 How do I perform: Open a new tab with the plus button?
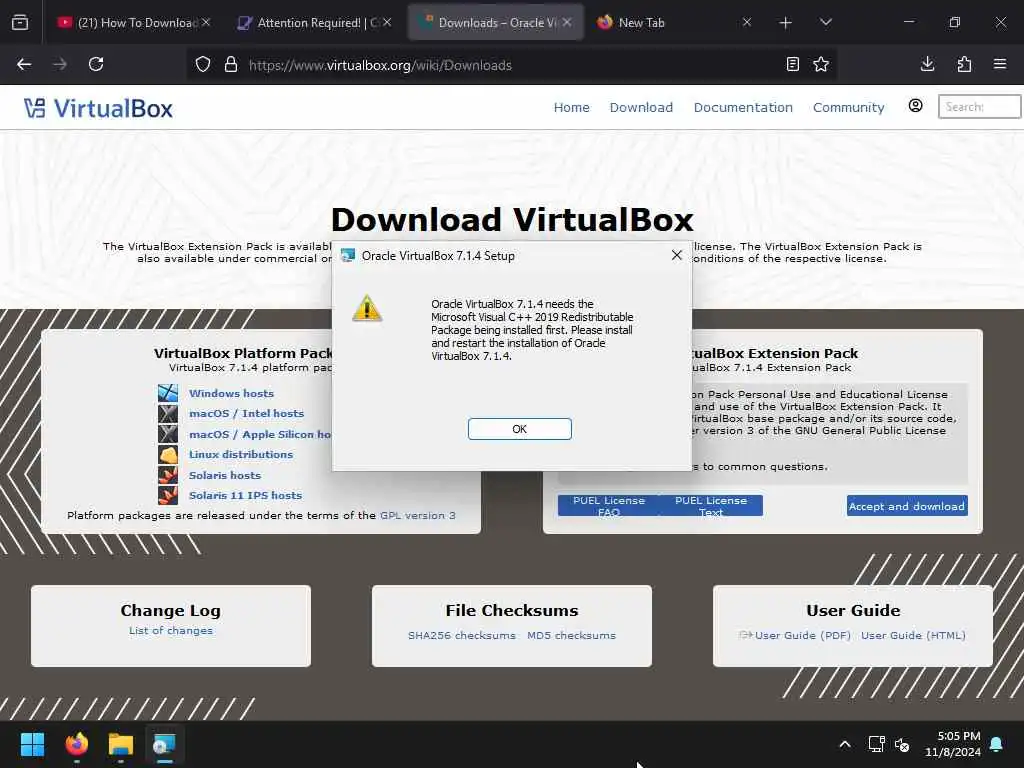click(x=786, y=22)
